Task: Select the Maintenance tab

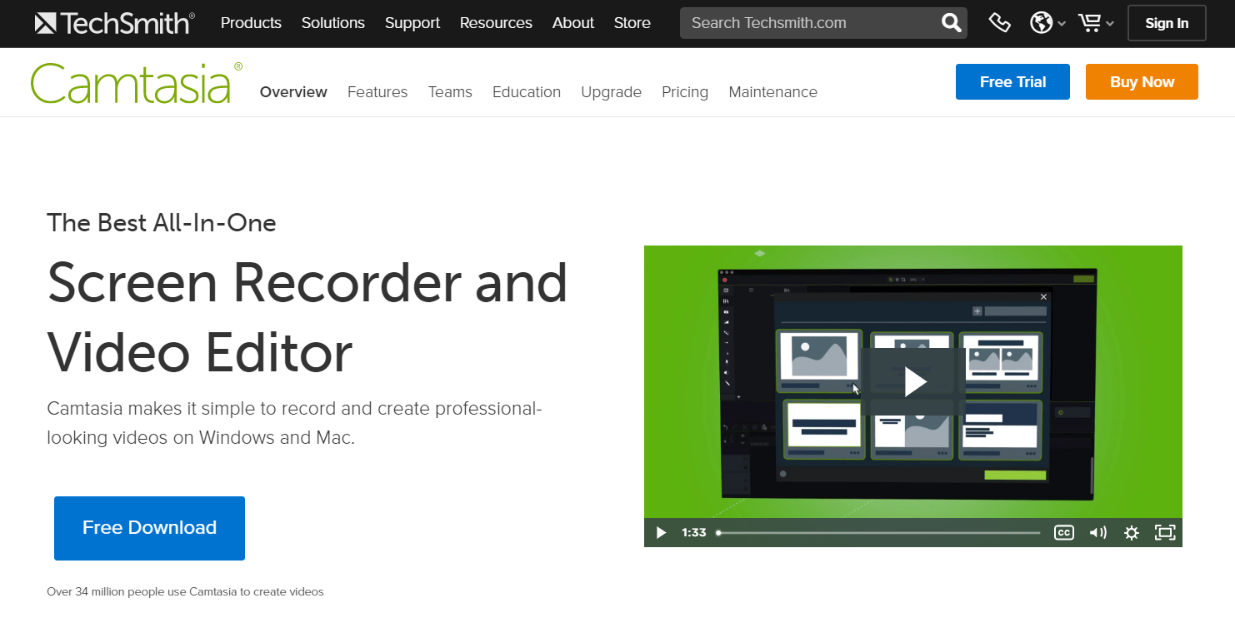Action: click(x=773, y=92)
